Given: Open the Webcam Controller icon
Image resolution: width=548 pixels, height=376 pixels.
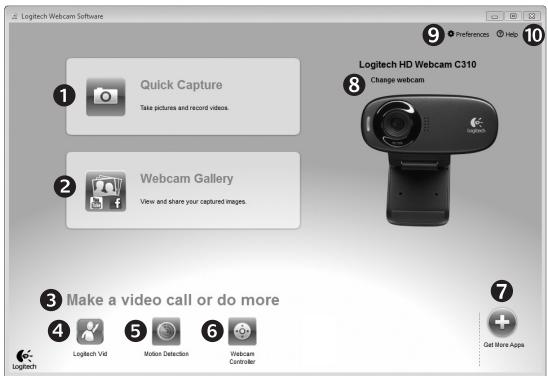Looking at the screenshot, I should coord(242,331).
